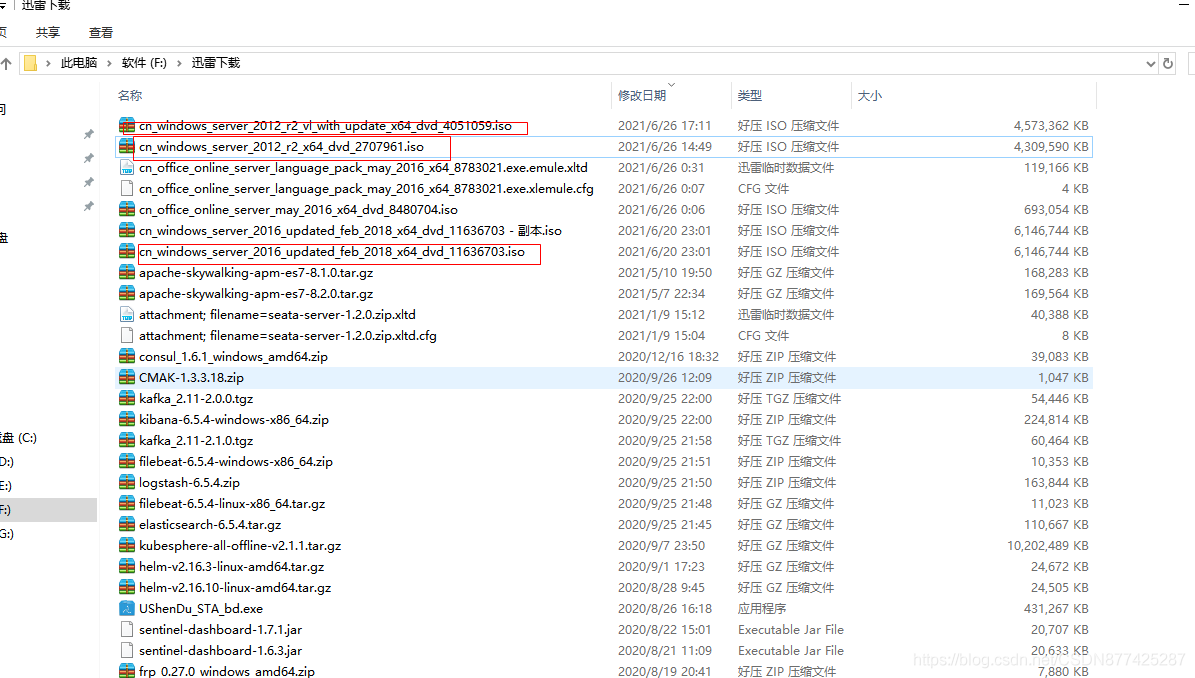Select the highlighted F: drive in sidebar
This screenshot has width=1195, height=678.
(48, 510)
